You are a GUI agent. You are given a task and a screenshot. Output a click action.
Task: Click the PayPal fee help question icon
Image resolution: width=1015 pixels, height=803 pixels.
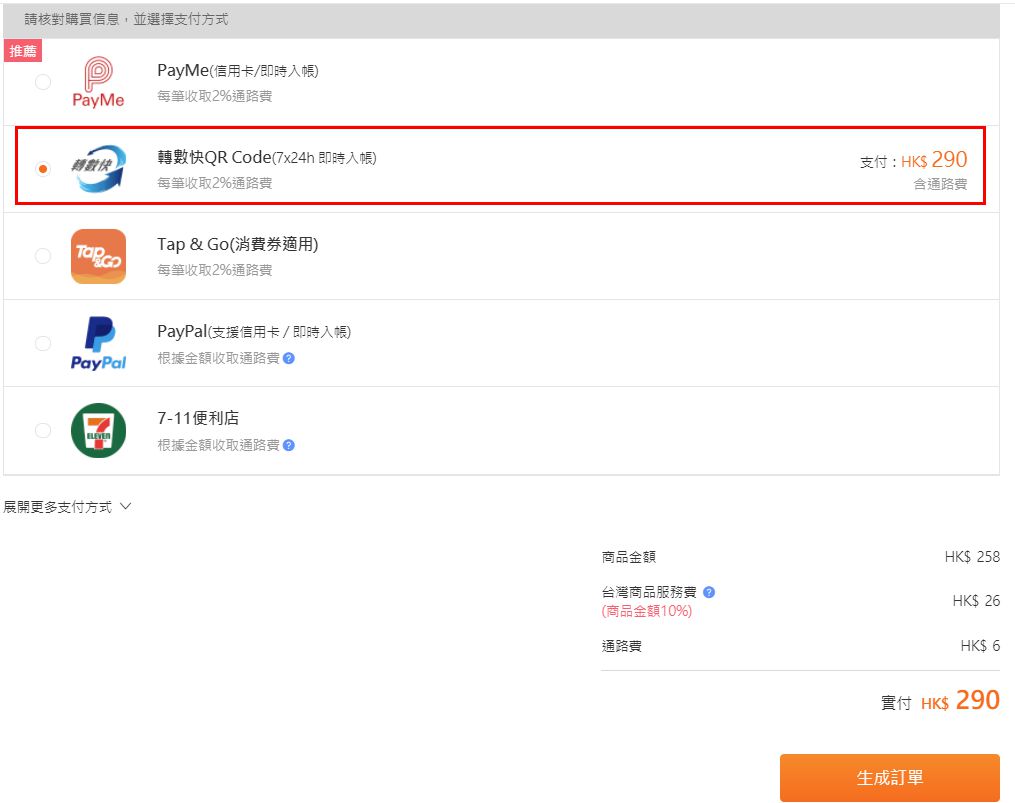click(289, 358)
